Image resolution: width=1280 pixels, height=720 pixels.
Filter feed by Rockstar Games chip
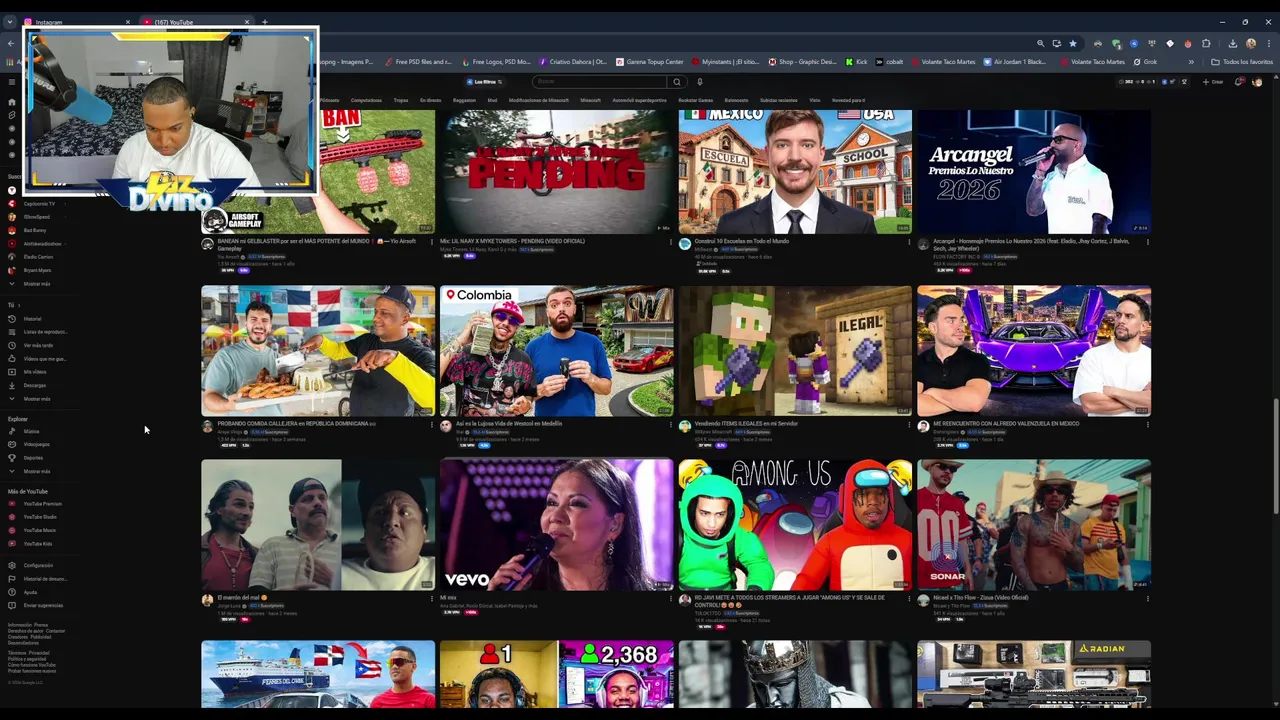point(695,100)
